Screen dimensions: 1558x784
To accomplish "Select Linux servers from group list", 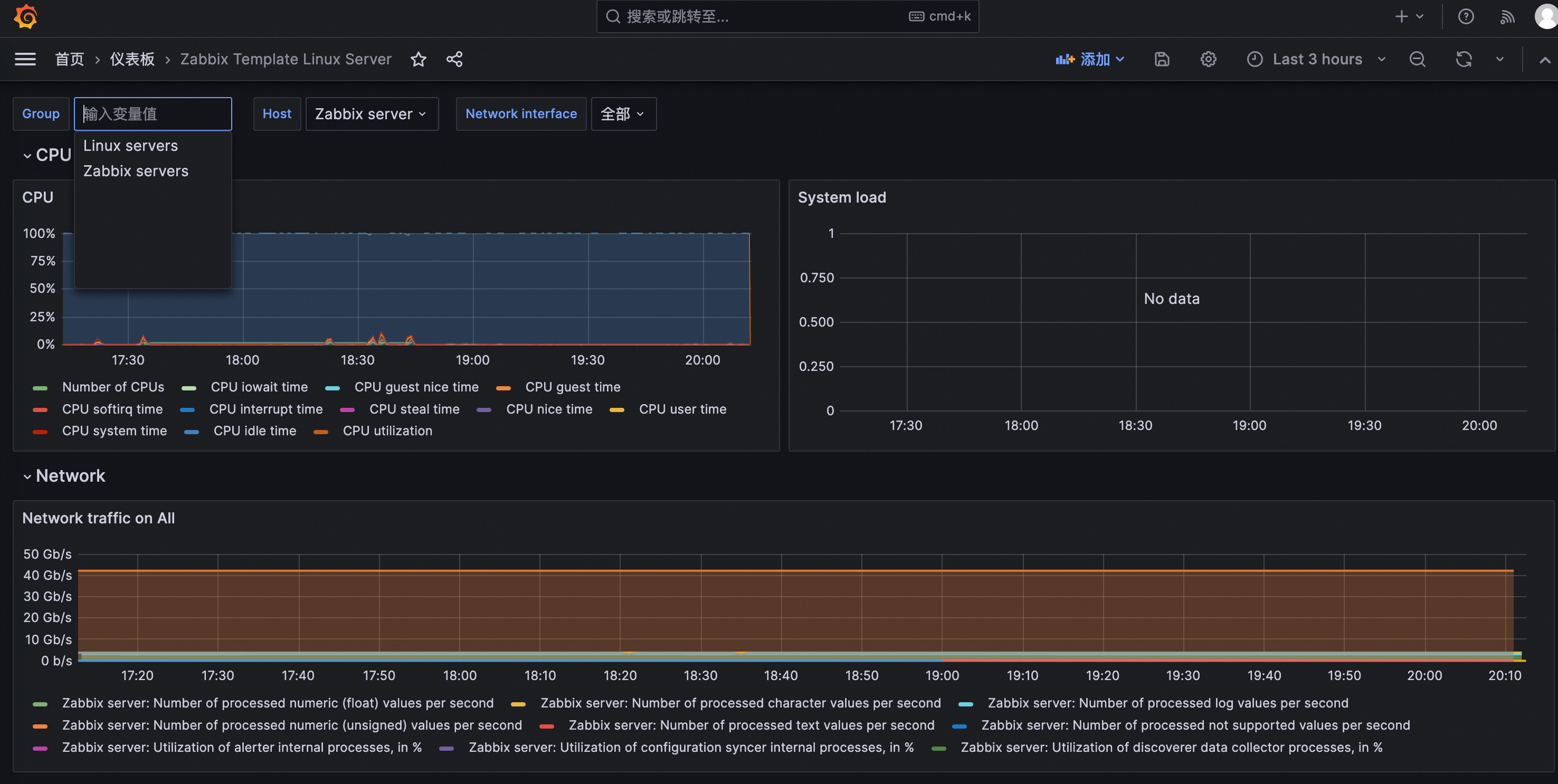I will point(131,146).
